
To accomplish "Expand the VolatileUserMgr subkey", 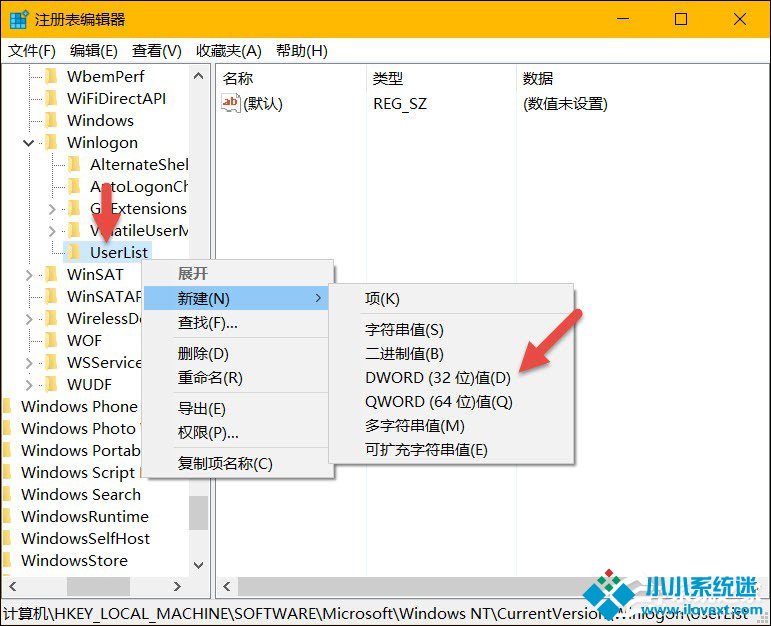I will coord(52,231).
